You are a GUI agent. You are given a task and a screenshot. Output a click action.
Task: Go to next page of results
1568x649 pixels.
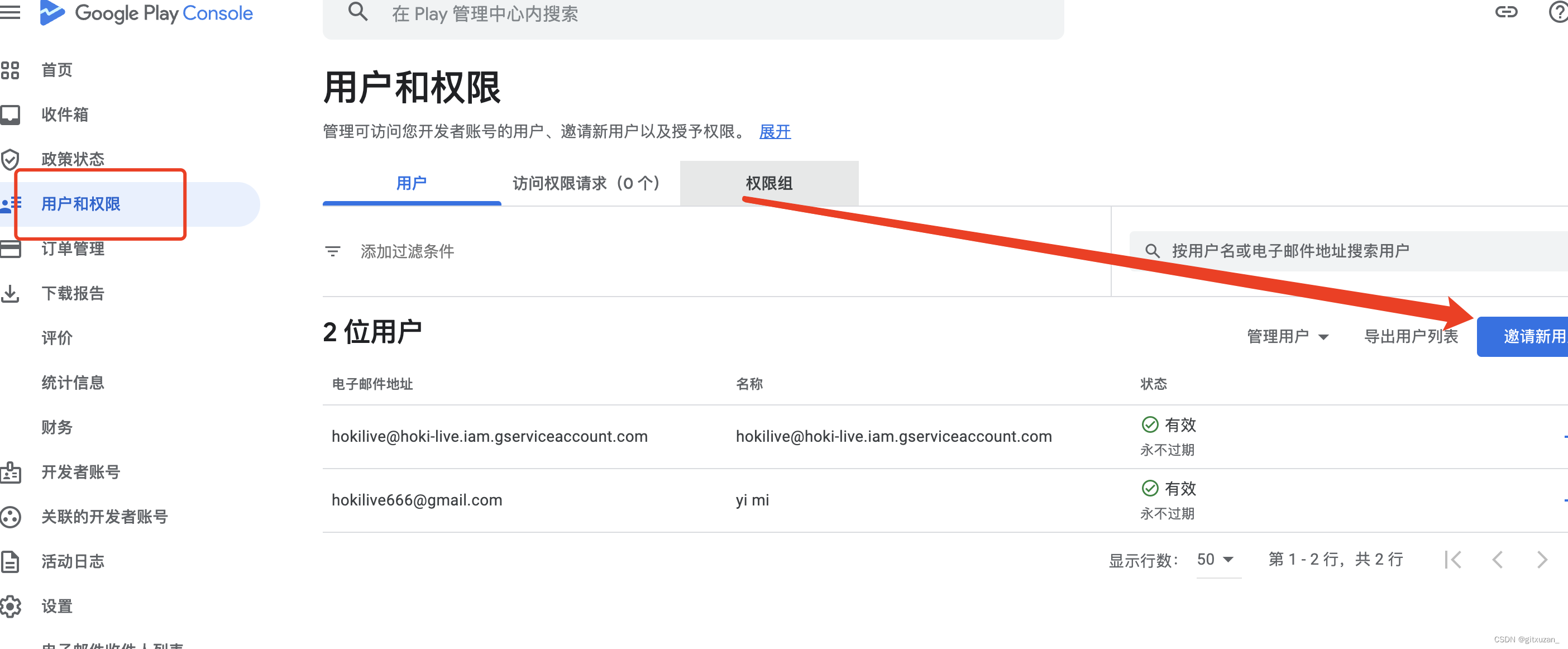[x=1541, y=560]
